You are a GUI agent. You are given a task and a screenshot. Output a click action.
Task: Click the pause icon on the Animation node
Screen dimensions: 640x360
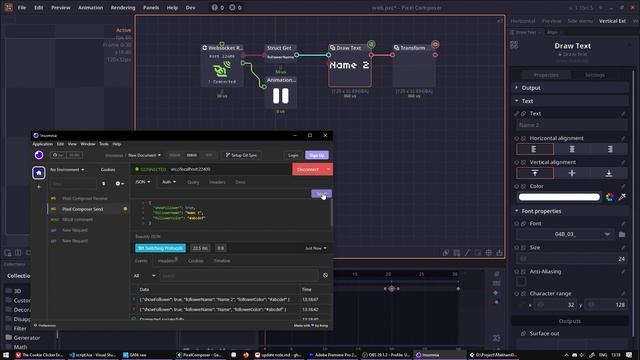[280, 96]
